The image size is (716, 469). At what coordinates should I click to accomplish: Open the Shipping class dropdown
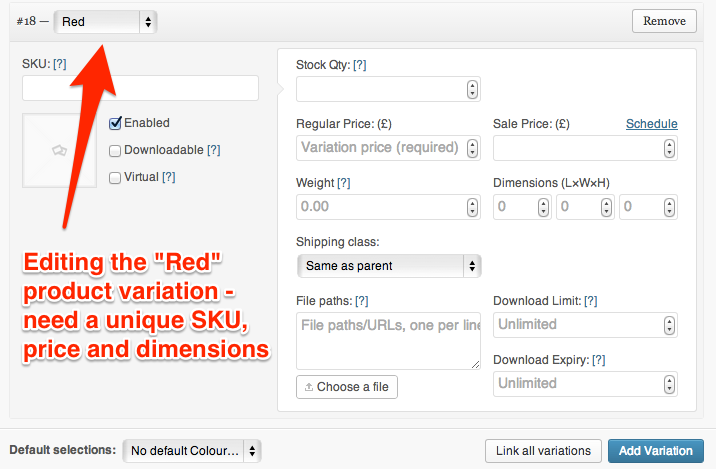[x=389, y=266]
